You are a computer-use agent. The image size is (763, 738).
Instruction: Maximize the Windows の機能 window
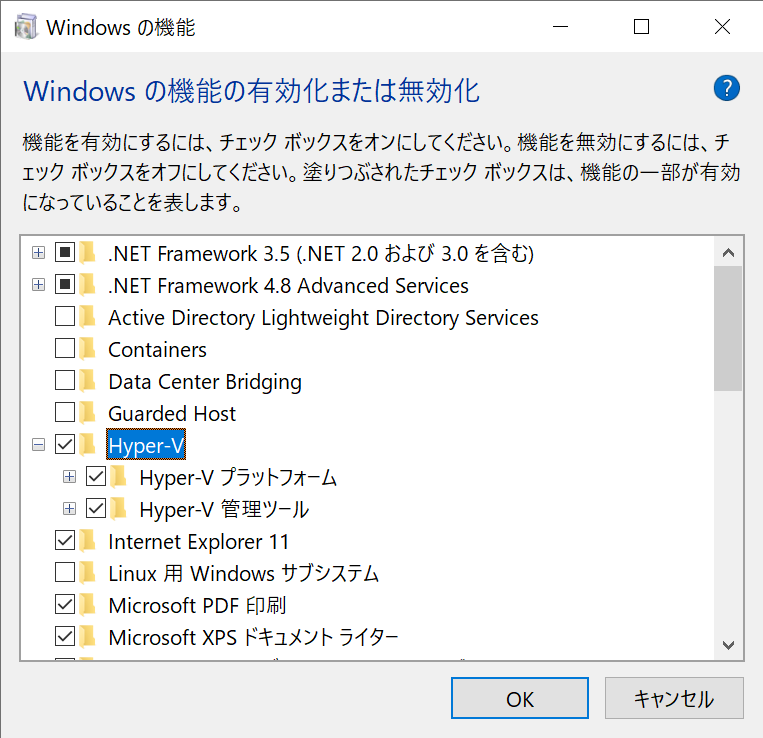point(641,27)
